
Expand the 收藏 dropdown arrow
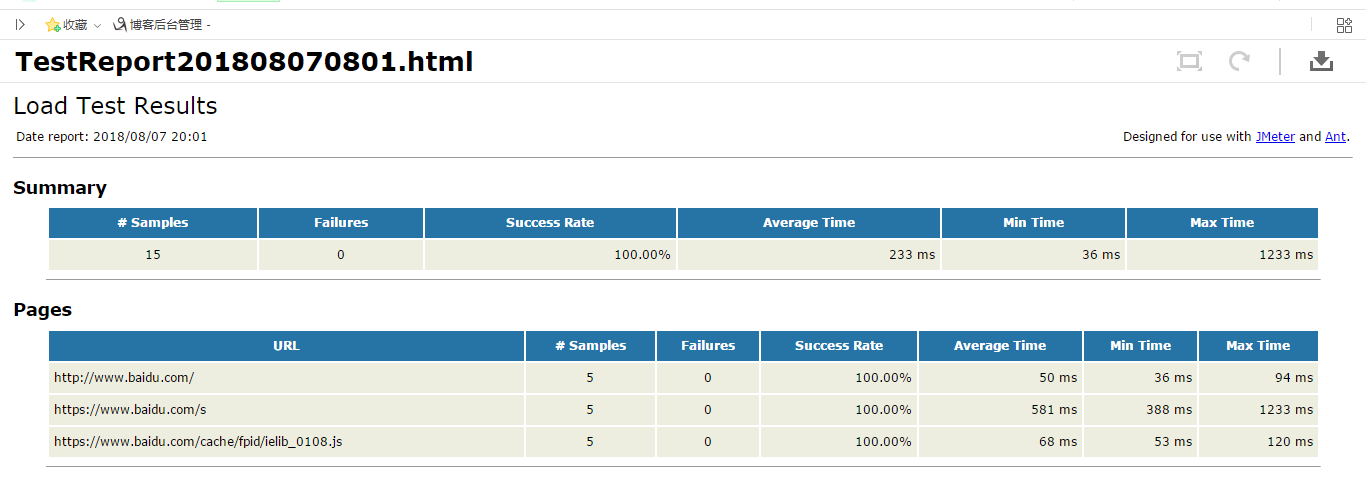(x=97, y=26)
